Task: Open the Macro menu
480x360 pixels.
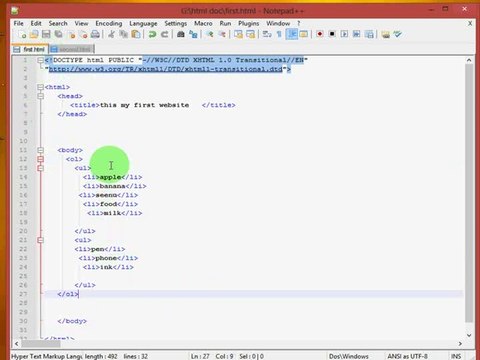Action: point(203,23)
